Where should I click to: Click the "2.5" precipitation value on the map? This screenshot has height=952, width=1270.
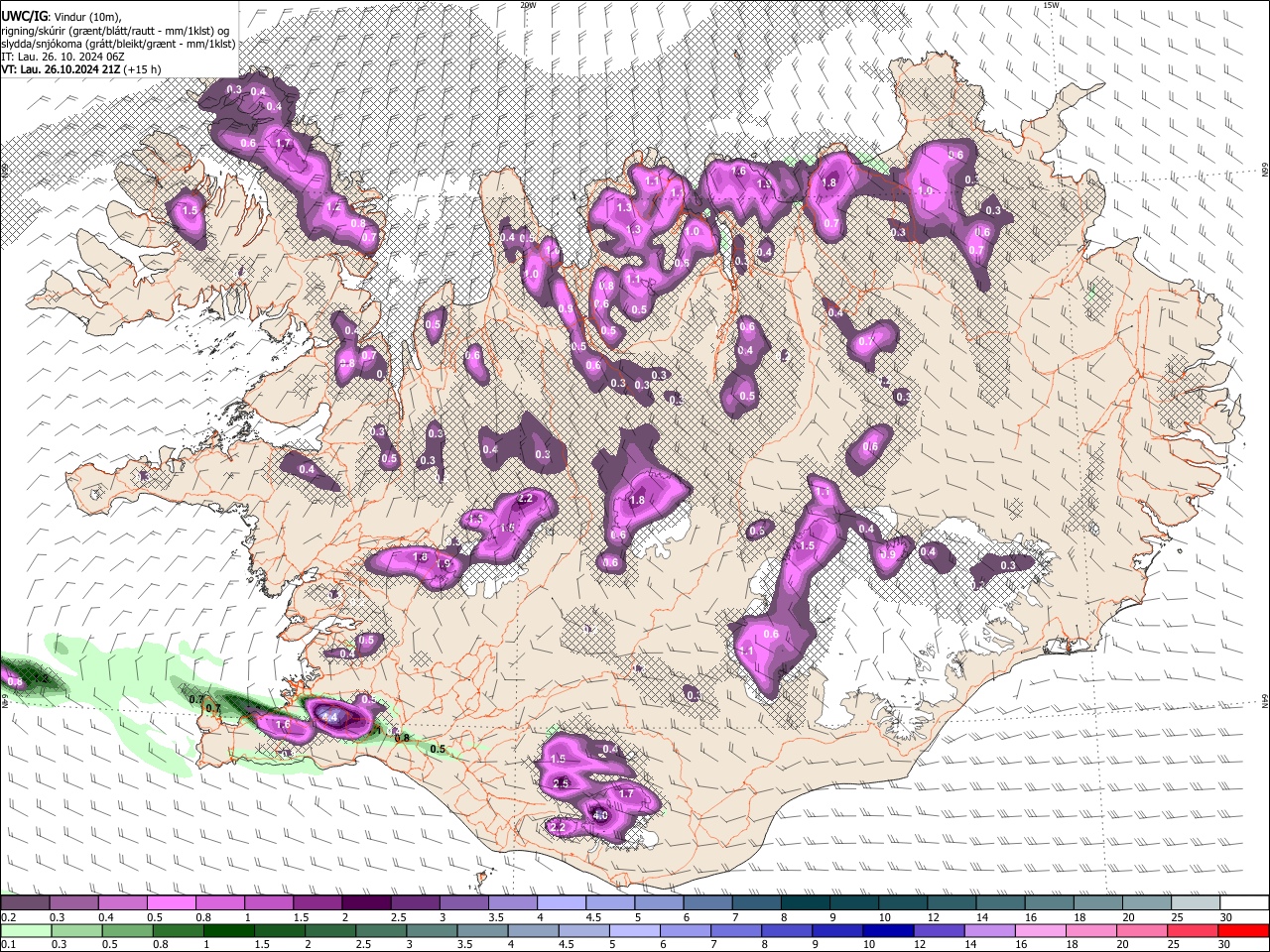[561, 783]
